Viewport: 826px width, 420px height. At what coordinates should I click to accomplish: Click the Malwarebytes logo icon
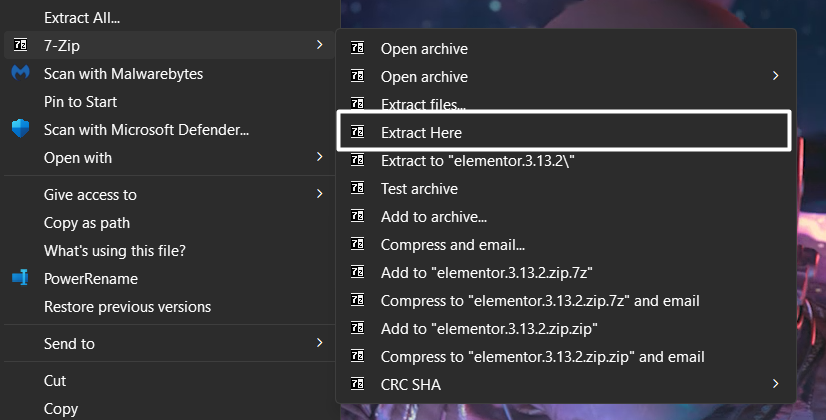(x=20, y=73)
